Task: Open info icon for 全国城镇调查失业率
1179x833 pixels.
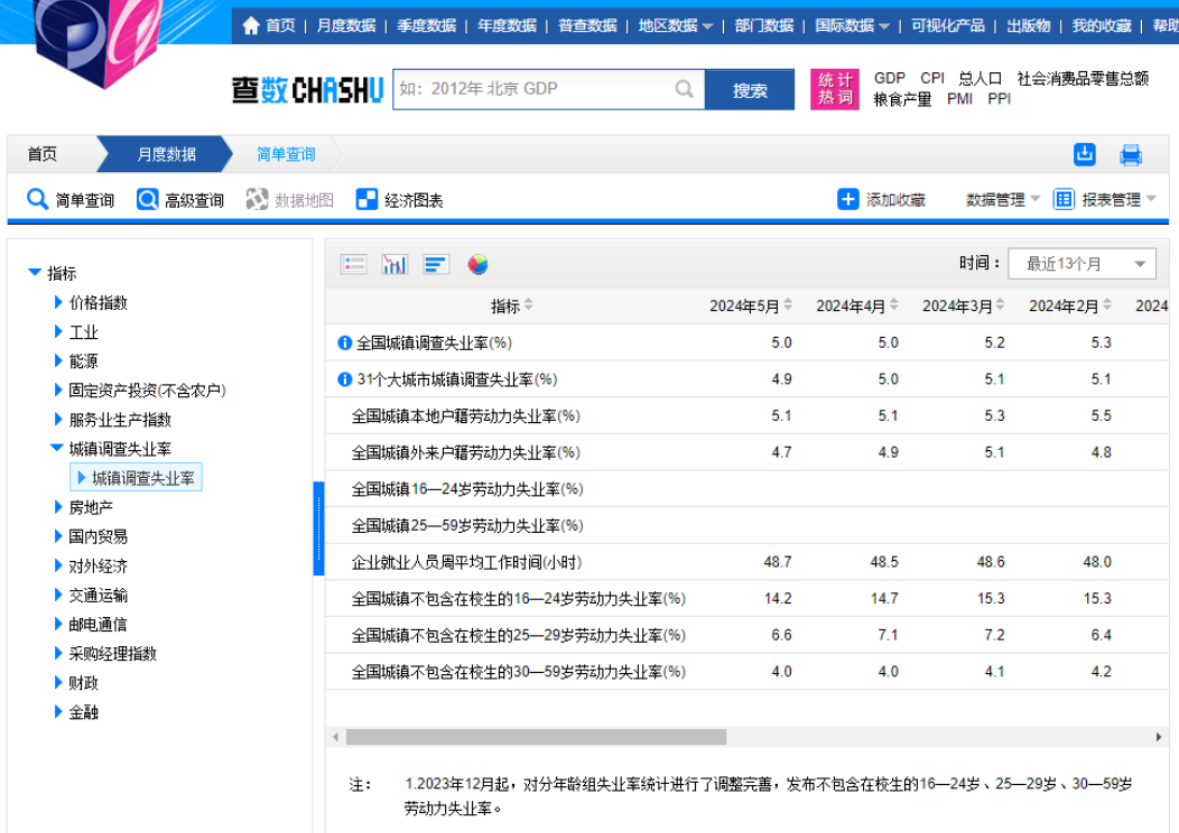Action: coord(345,343)
